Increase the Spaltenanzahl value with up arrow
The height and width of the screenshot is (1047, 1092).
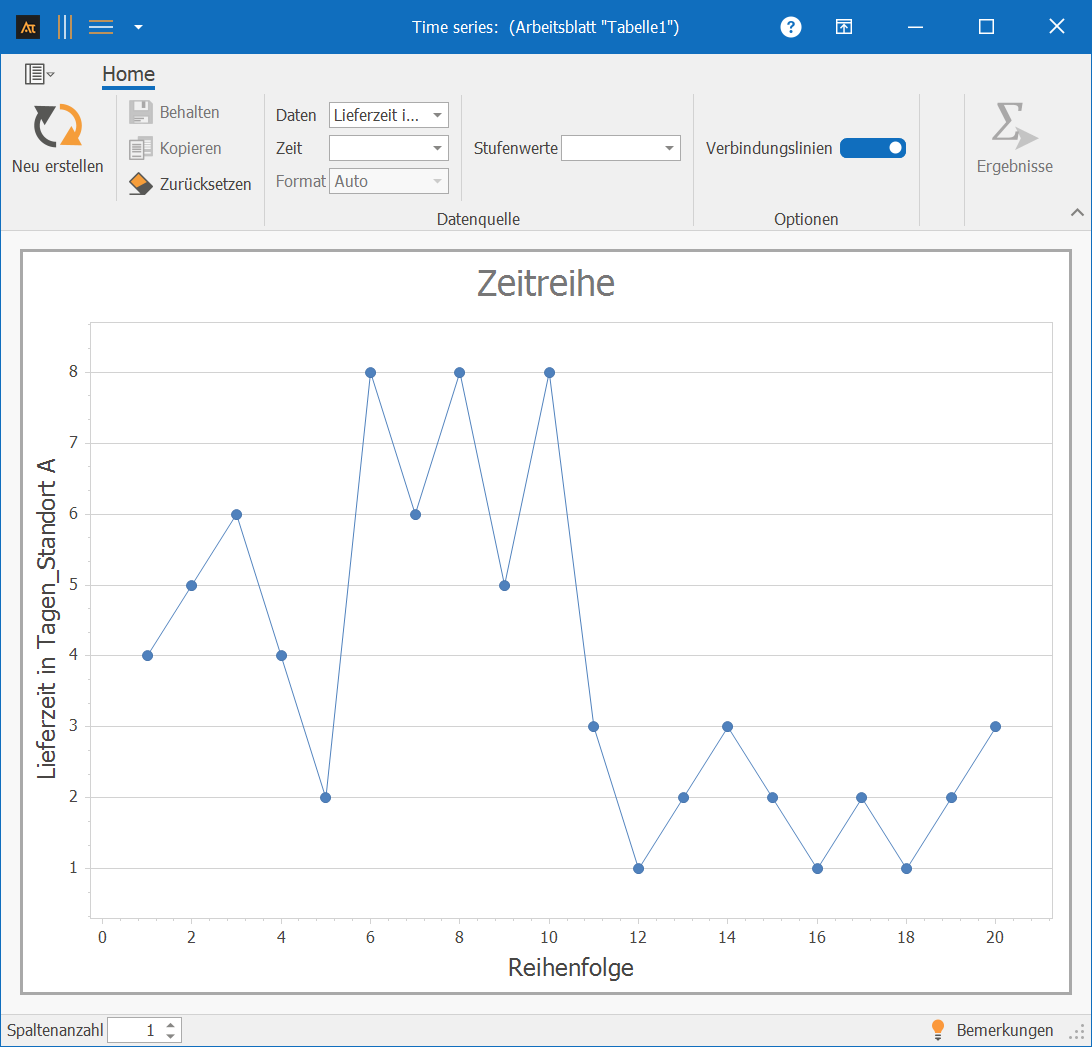click(x=171, y=1025)
